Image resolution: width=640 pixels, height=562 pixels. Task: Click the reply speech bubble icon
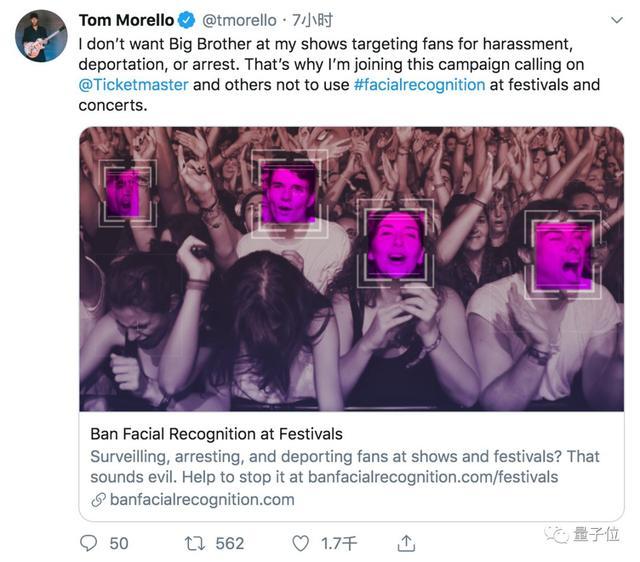pyautogui.click(x=89, y=543)
